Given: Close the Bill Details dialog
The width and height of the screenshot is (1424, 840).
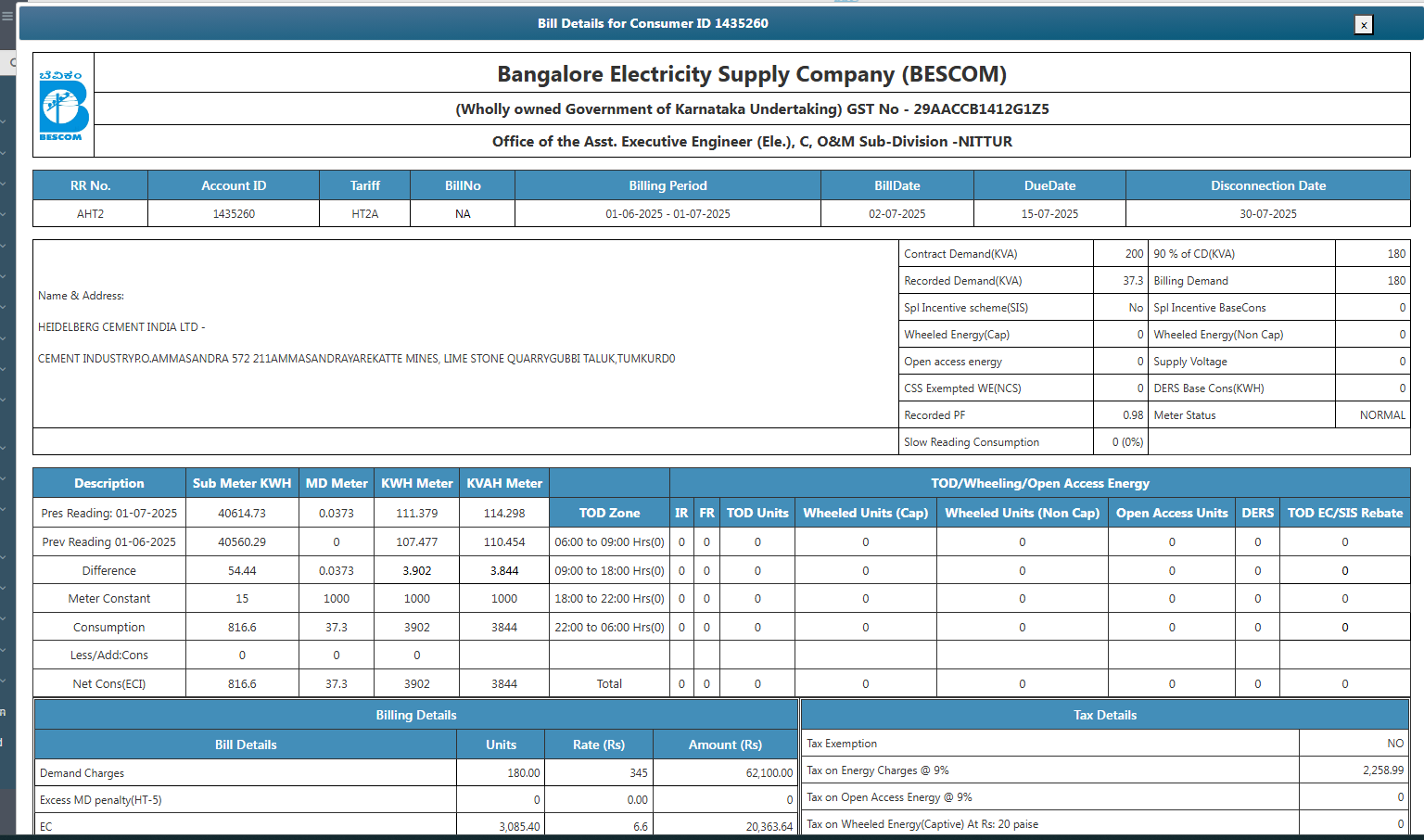Looking at the screenshot, I should (x=1363, y=25).
